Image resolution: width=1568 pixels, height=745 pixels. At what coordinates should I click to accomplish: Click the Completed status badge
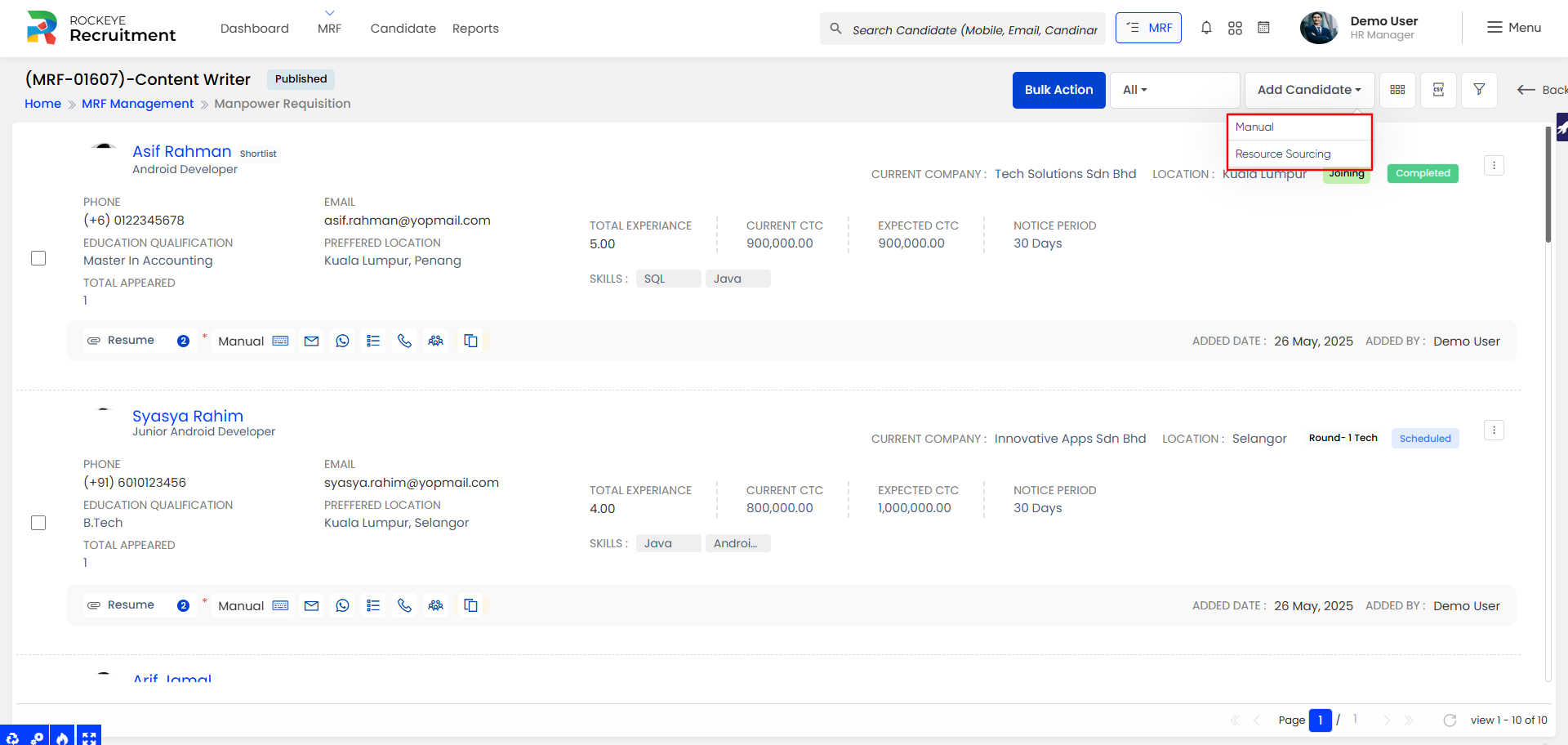pos(1423,173)
